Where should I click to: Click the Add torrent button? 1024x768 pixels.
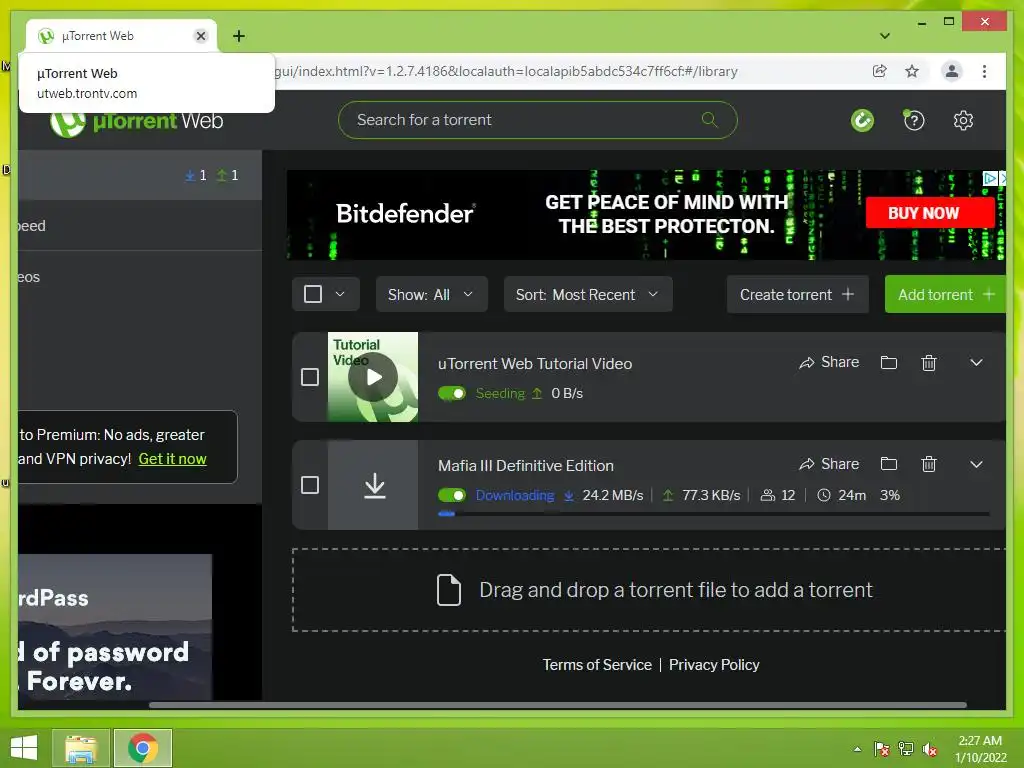(945, 295)
